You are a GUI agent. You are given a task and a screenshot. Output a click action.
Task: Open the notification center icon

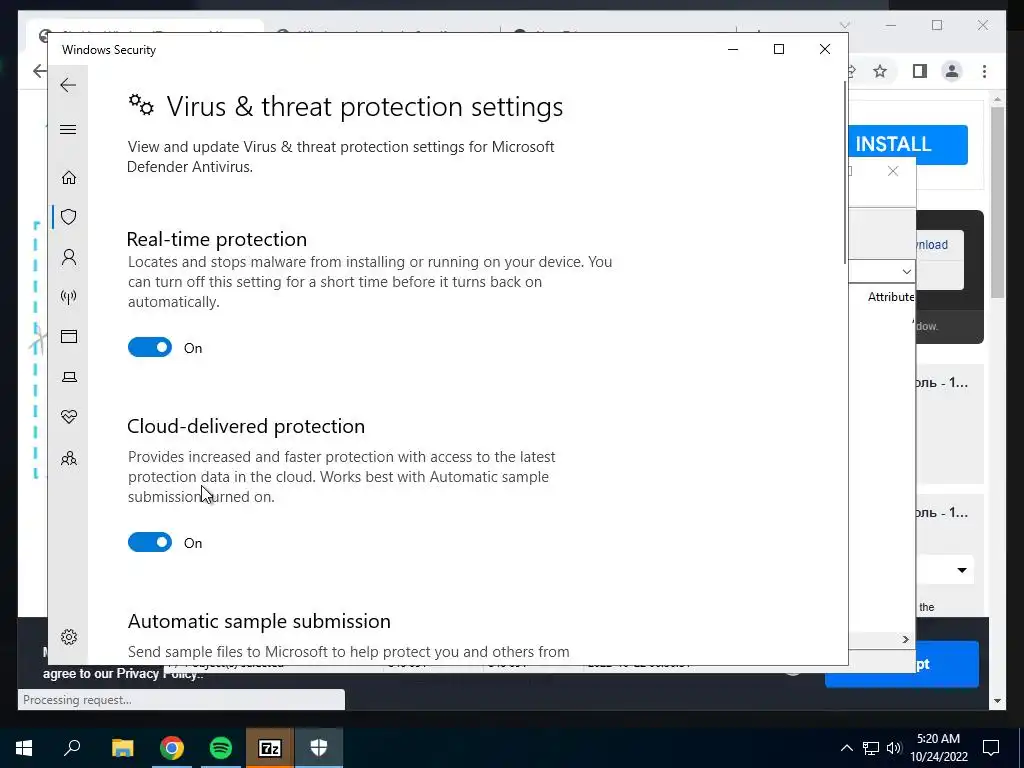[x=991, y=748]
